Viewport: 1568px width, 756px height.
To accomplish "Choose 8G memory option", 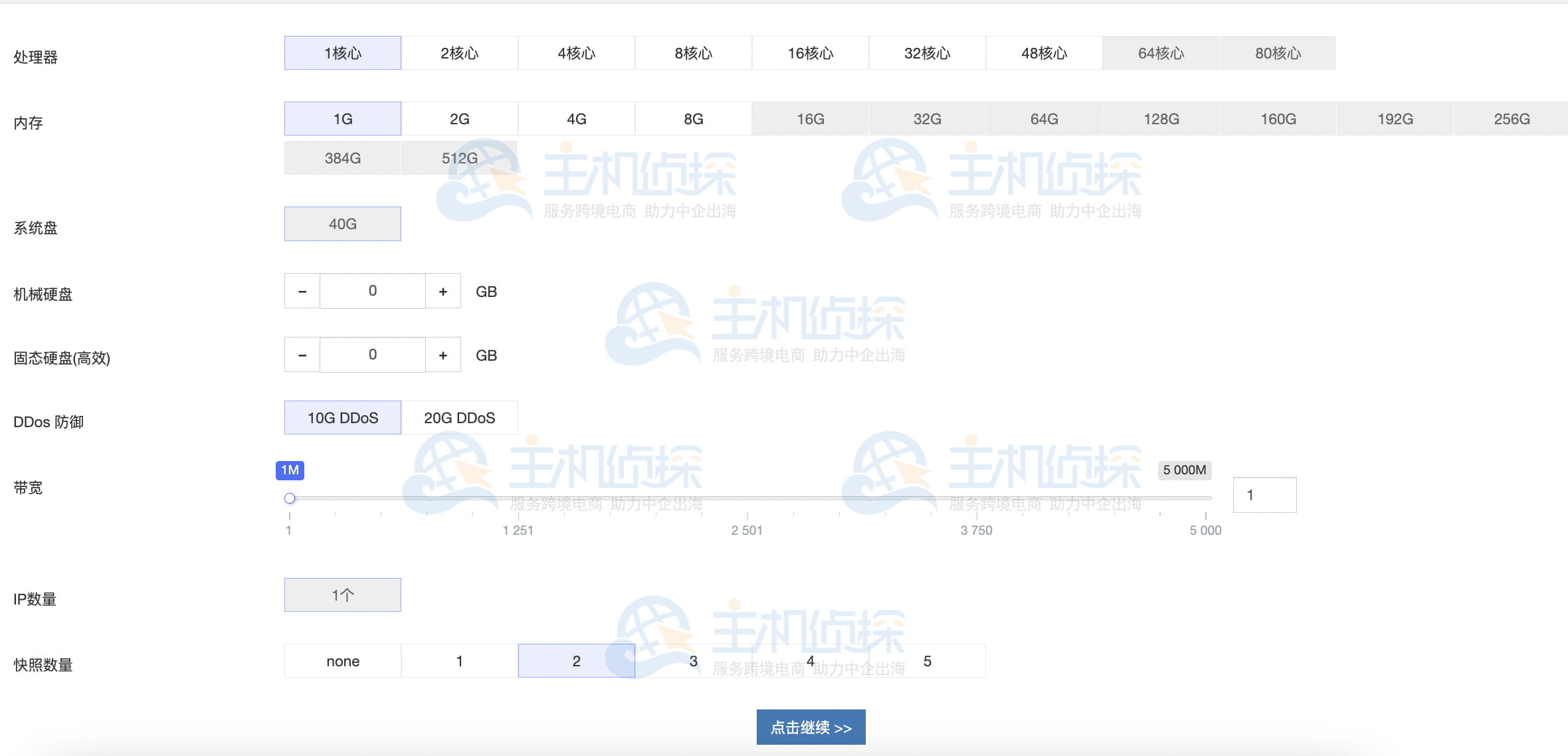I will click(693, 119).
